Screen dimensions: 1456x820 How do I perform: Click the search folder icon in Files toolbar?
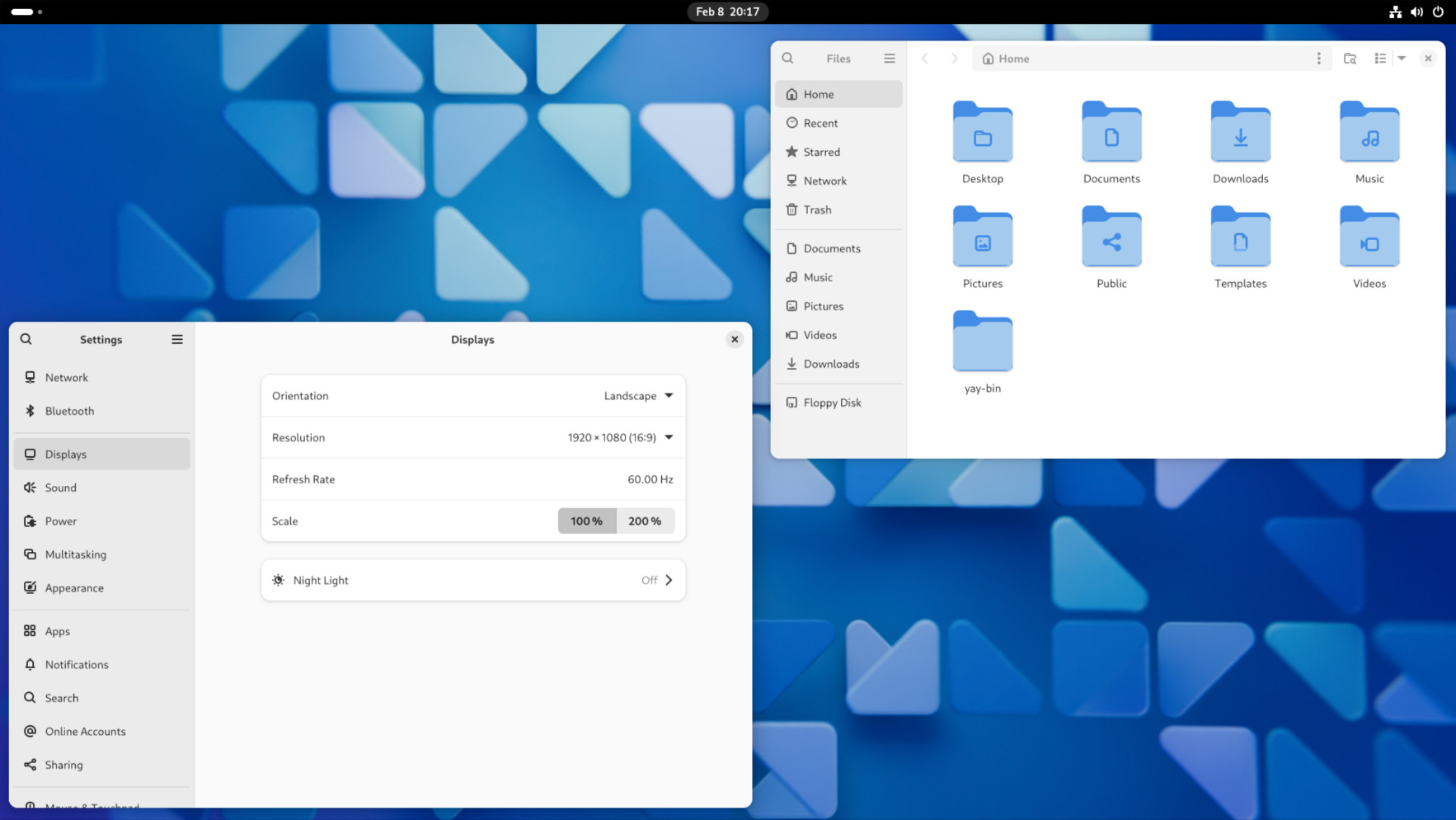coord(1350,59)
